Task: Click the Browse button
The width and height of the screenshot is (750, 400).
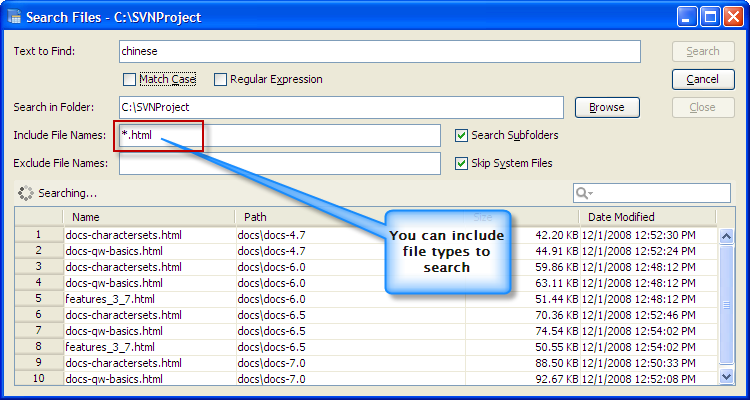Action: coord(607,107)
